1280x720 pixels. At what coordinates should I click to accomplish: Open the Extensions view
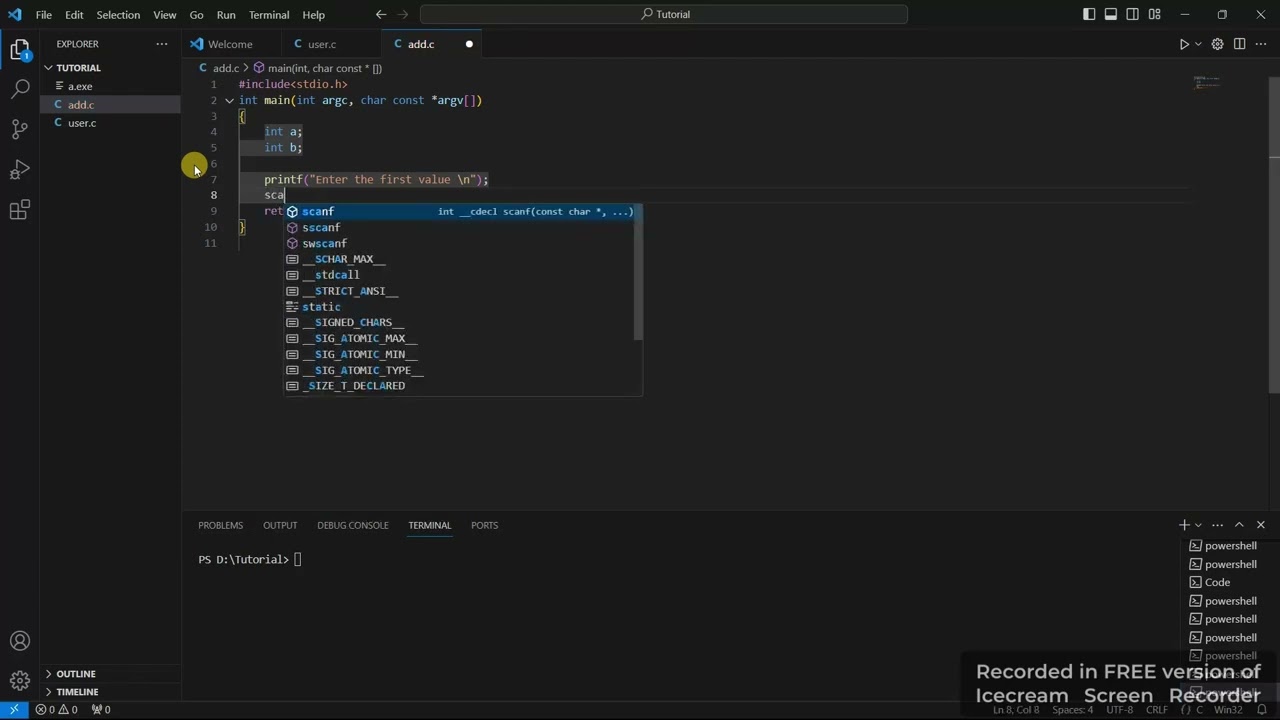coord(20,209)
